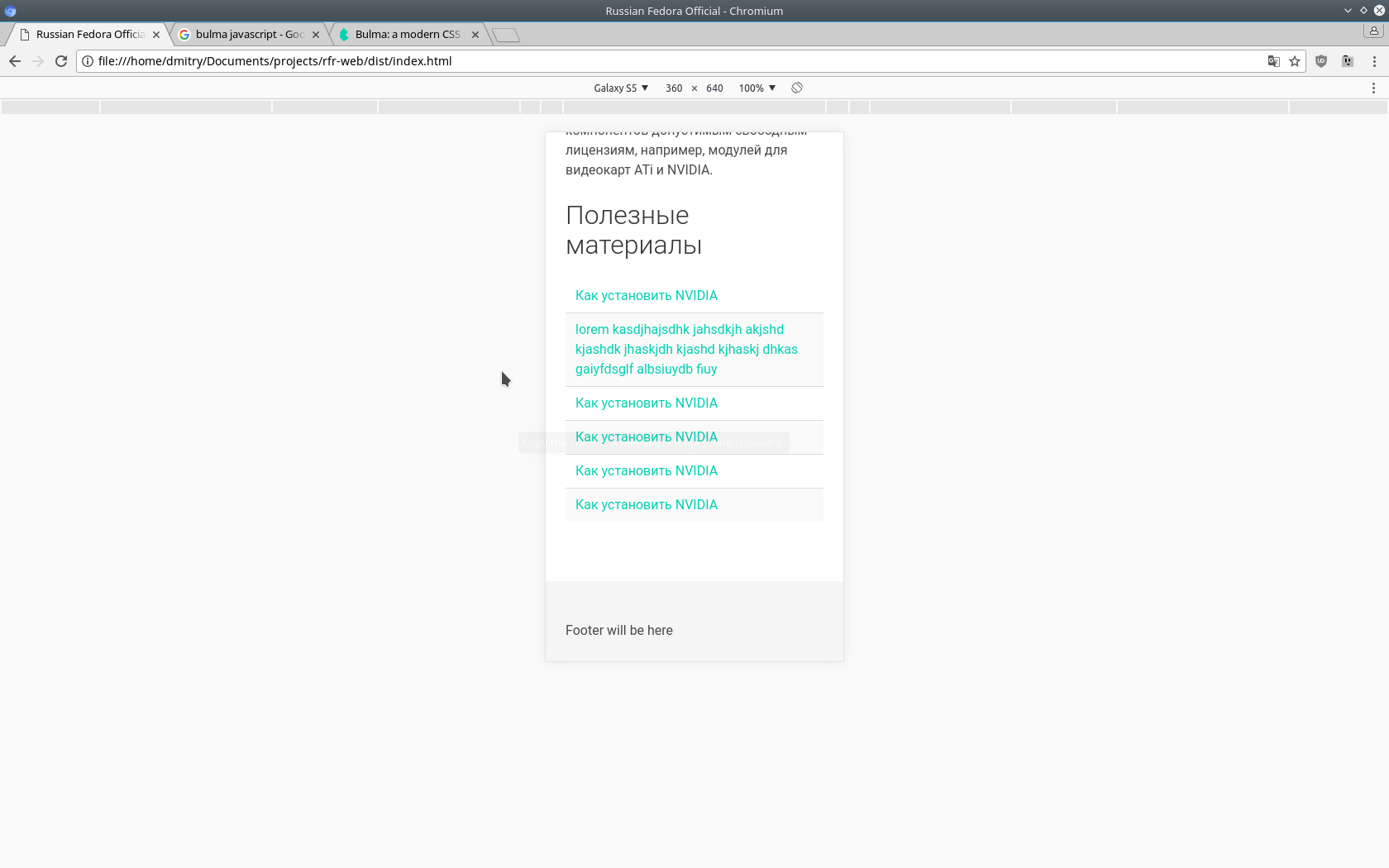This screenshot has height=868, width=1389.
Task: Click the forward navigation arrow
Action: tap(38, 61)
